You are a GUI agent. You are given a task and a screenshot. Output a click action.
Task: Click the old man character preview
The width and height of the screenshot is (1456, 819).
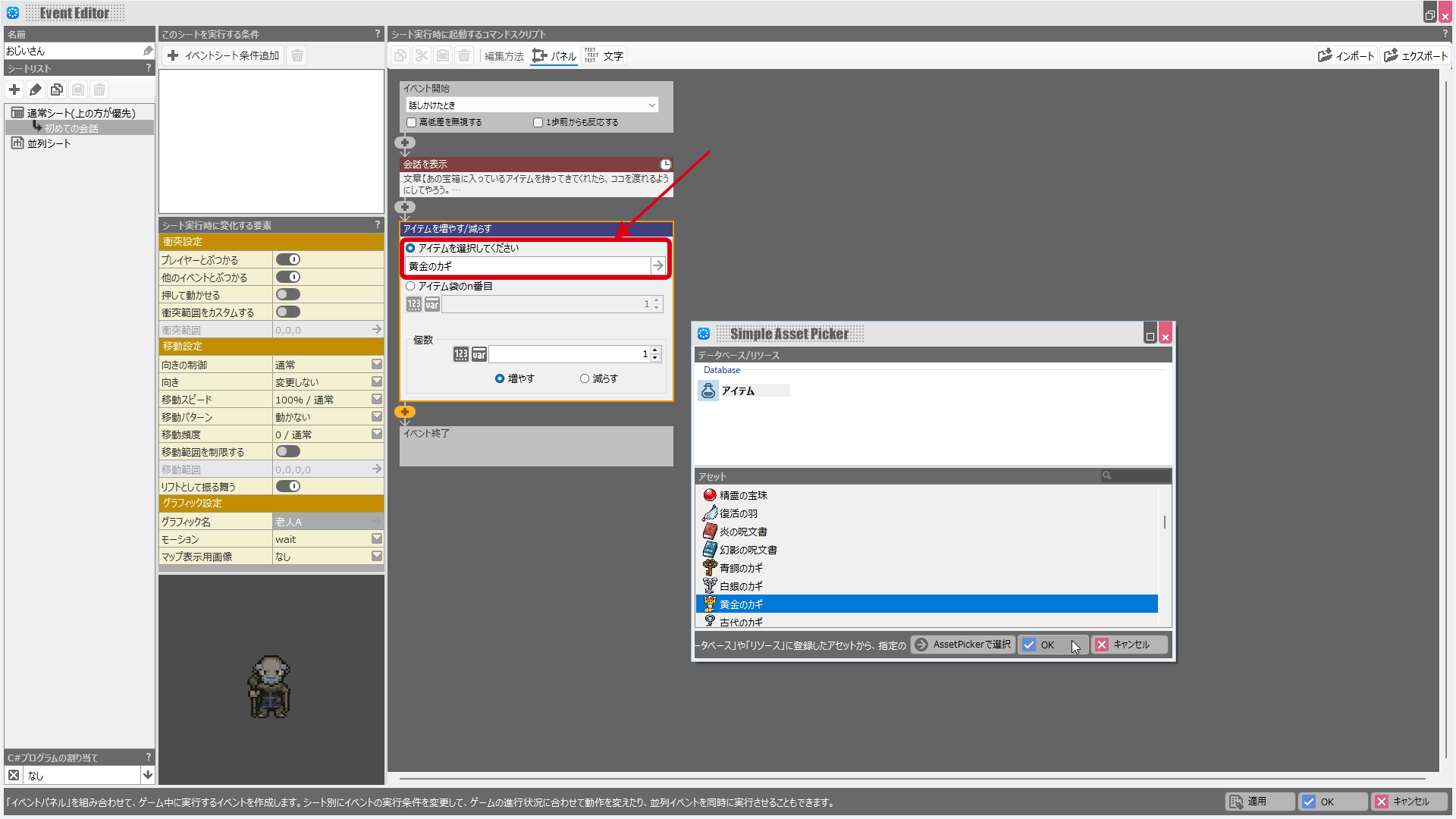tap(269, 686)
